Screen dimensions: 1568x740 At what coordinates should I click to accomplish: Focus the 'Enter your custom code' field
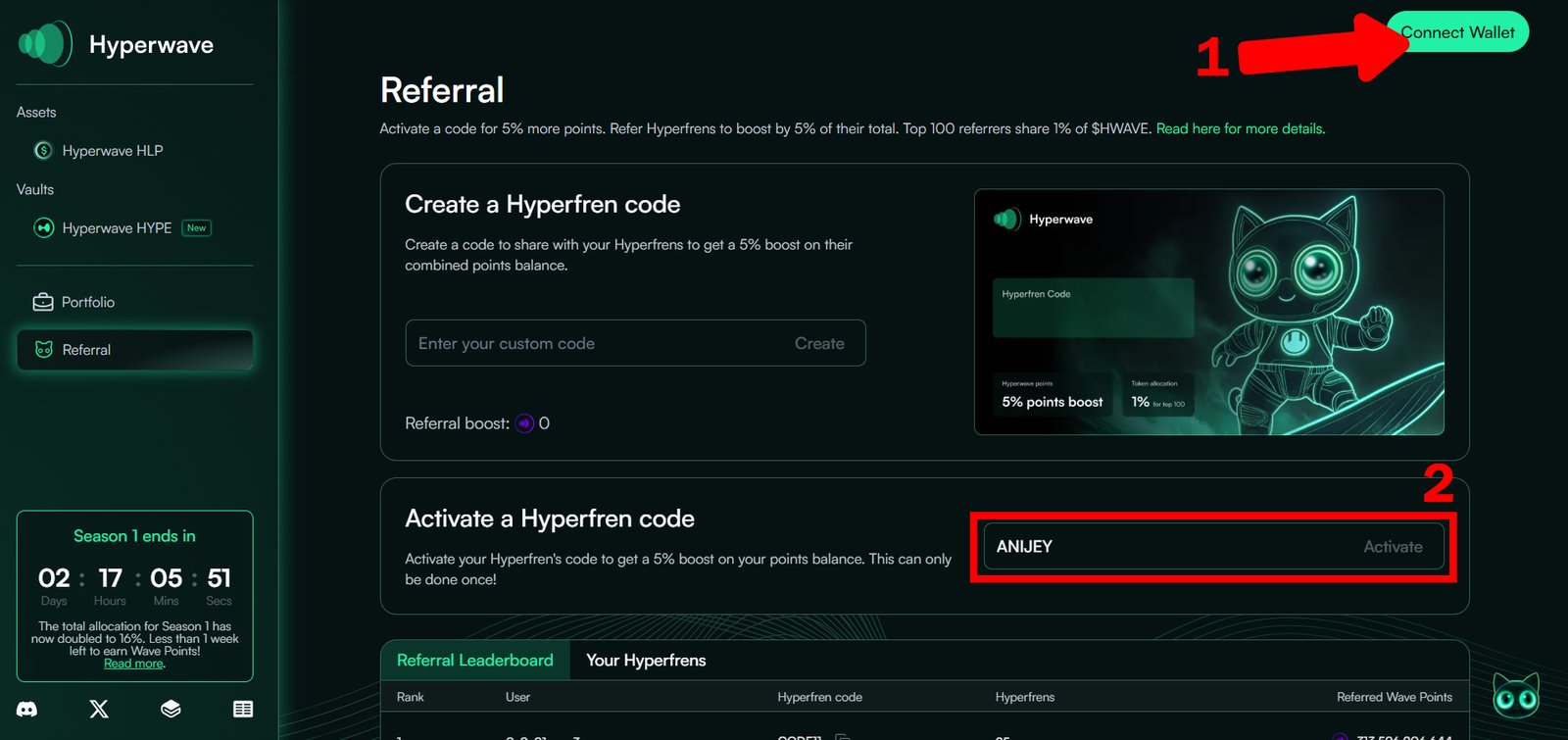[x=588, y=344]
